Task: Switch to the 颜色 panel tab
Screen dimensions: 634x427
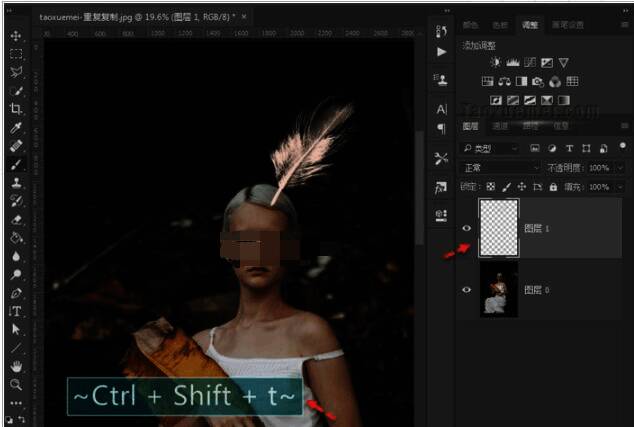Action: point(471,23)
